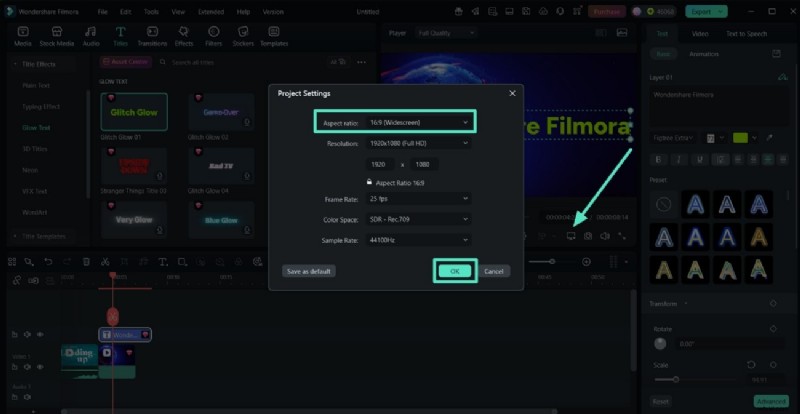The image size is (800, 414).
Task: Select the Effects toolbar icon
Action: coord(184,38)
